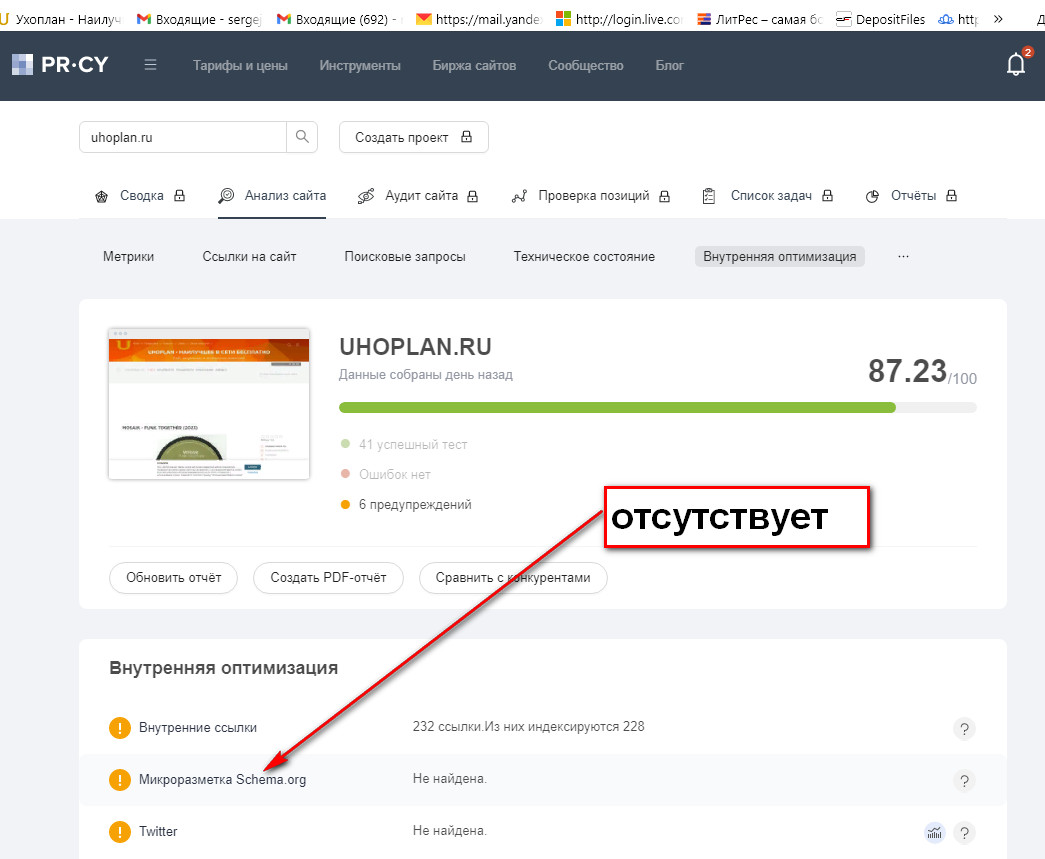The width and height of the screenshot is (1045, 859).
Task: Click 41 успешный тест filter
Action: coord(404,444)
